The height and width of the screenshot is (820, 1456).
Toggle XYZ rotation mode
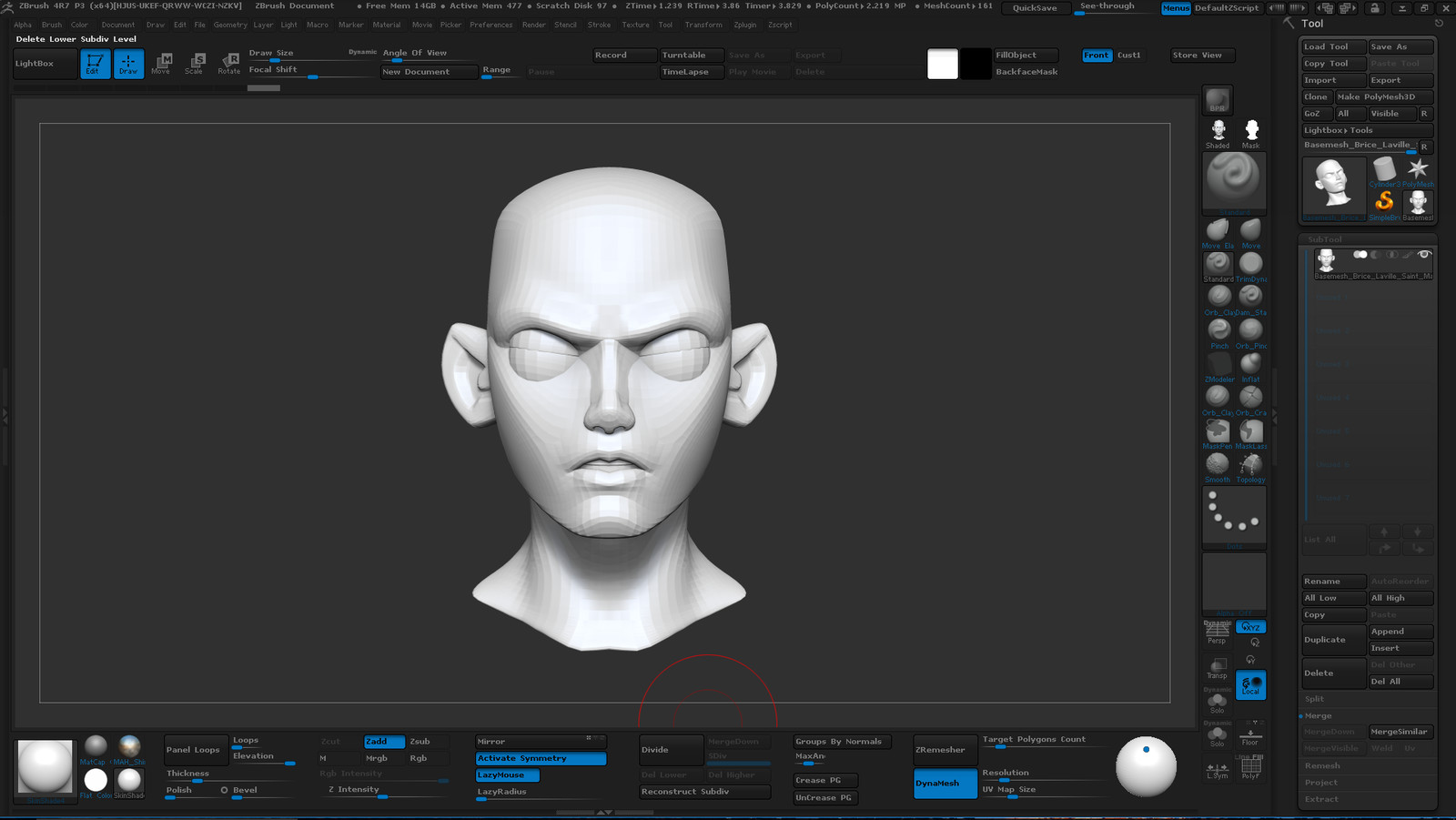(1251, 627)
